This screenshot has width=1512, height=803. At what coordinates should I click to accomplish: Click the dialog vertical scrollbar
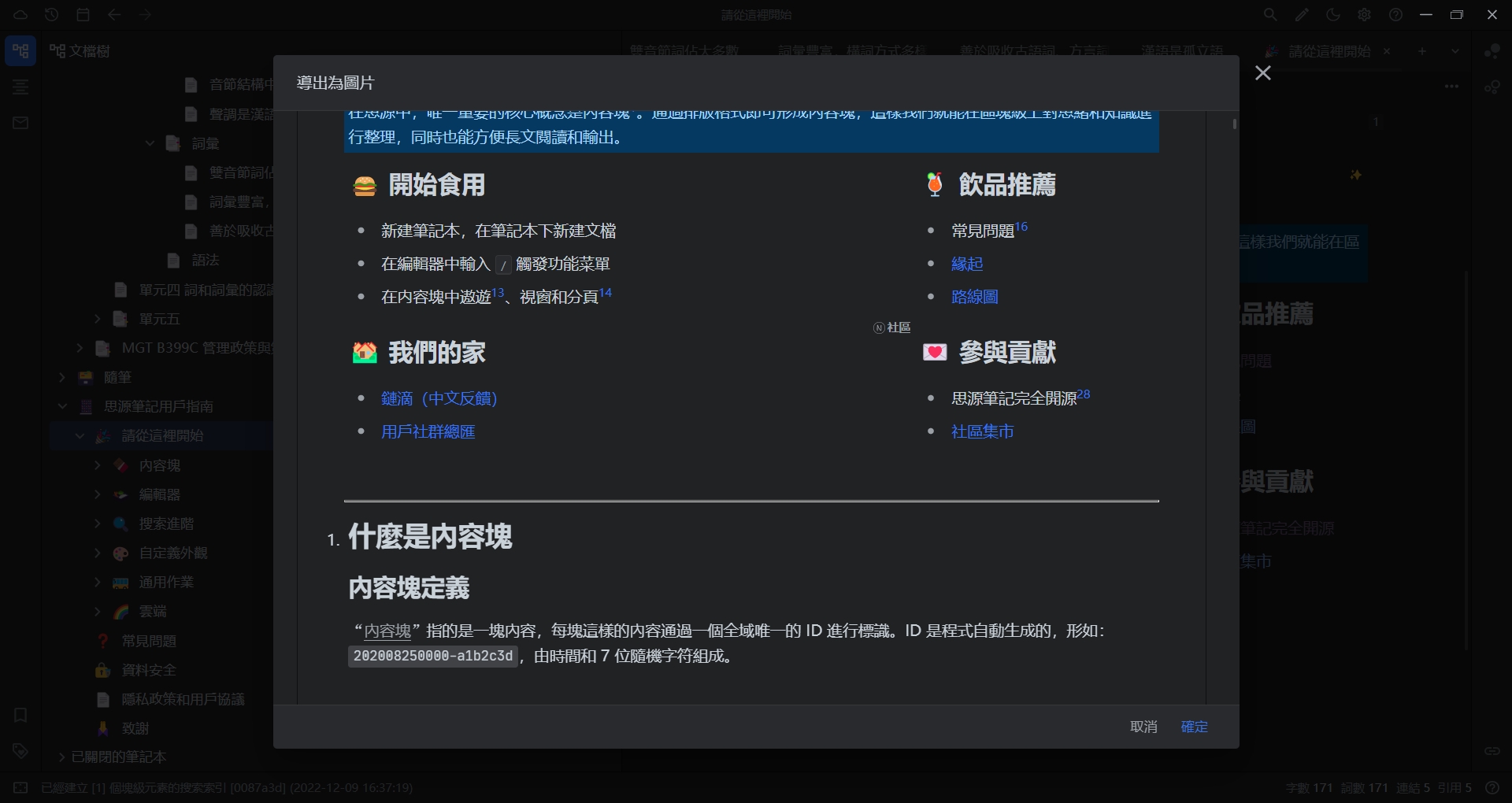pos(1234,124)
